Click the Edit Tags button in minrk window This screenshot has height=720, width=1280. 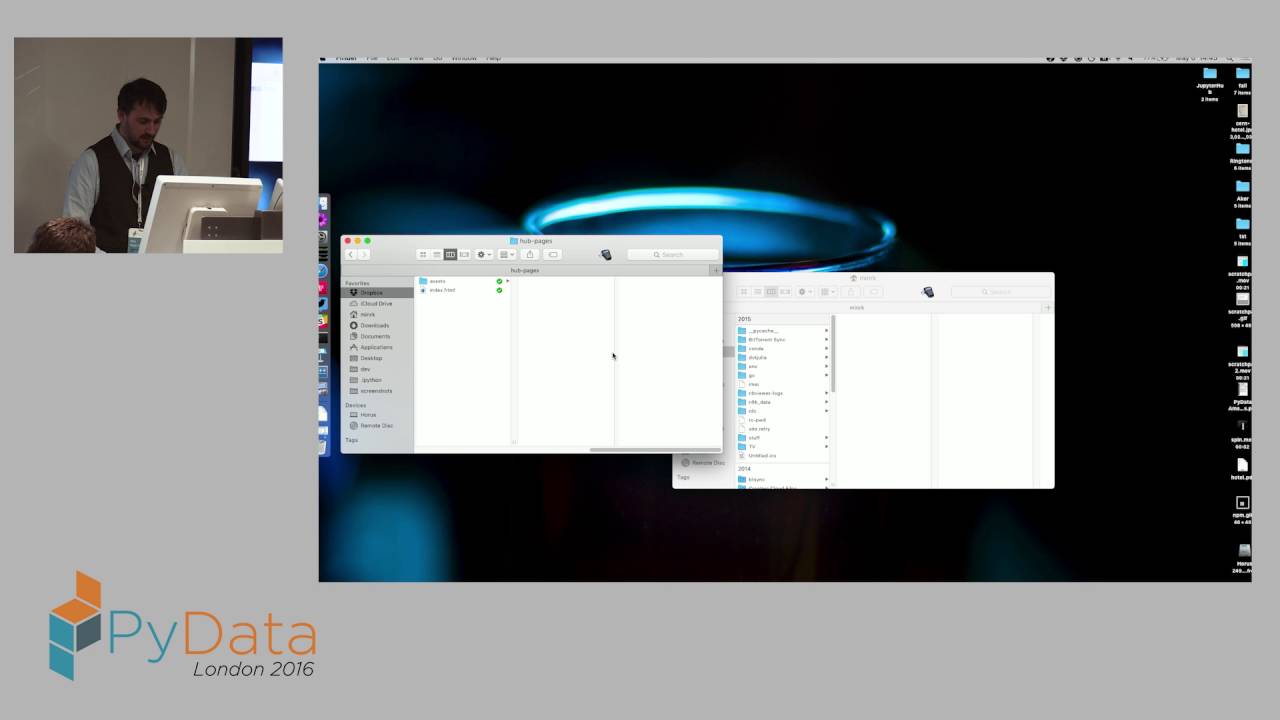point(874,292)
